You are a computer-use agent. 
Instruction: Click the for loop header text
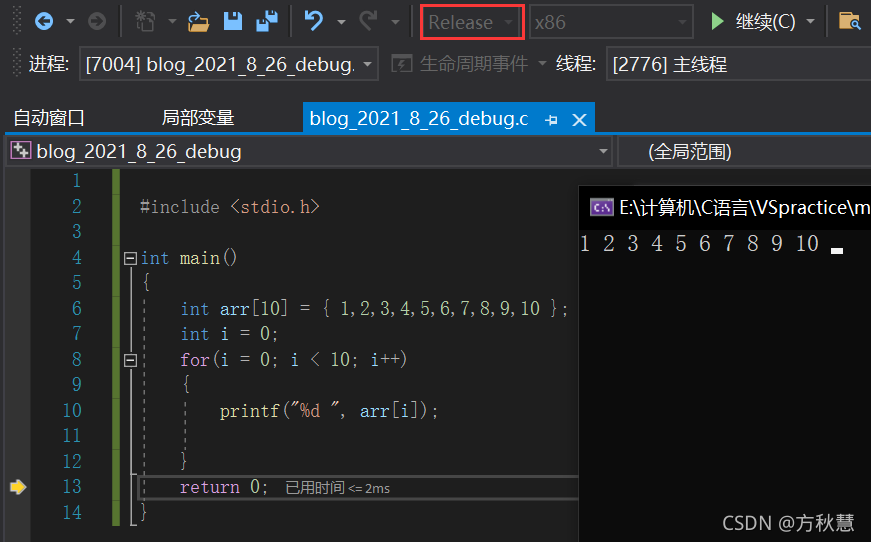(294, 360)
